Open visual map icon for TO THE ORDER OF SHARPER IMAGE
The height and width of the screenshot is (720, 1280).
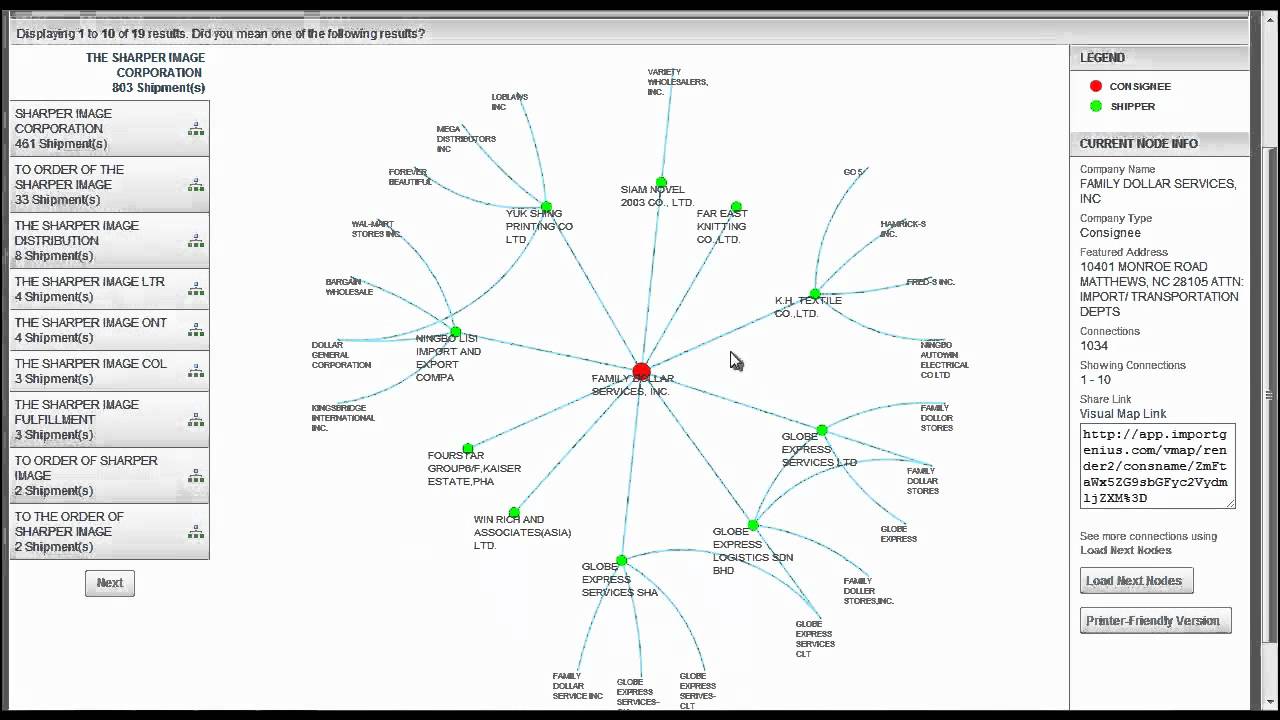click(196, 532)
